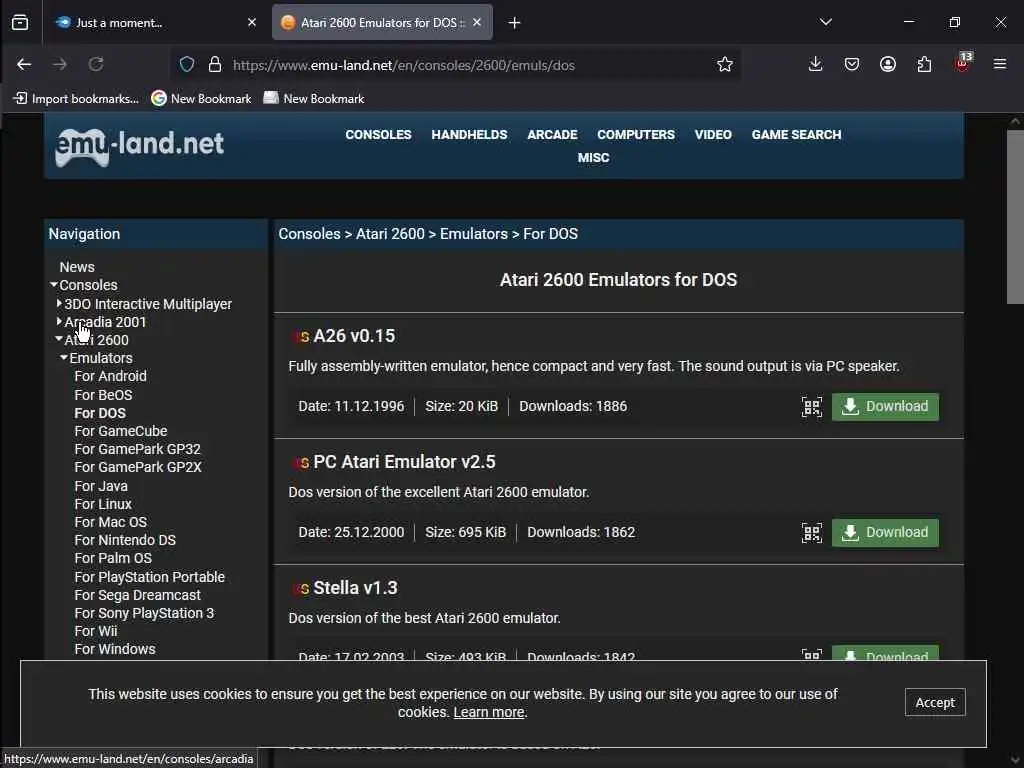Select For GamePark GP2X emulators

(x=138, y=467)
